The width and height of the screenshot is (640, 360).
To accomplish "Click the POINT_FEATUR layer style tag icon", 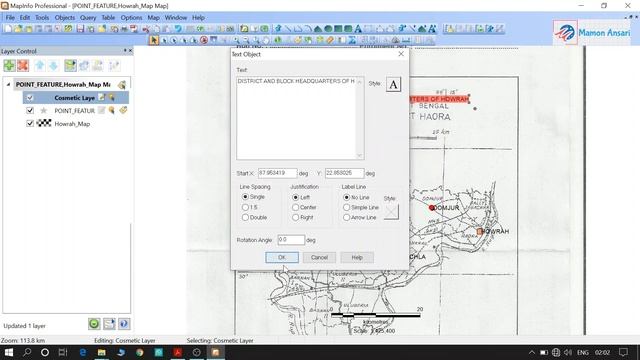I will coord(123,110).
